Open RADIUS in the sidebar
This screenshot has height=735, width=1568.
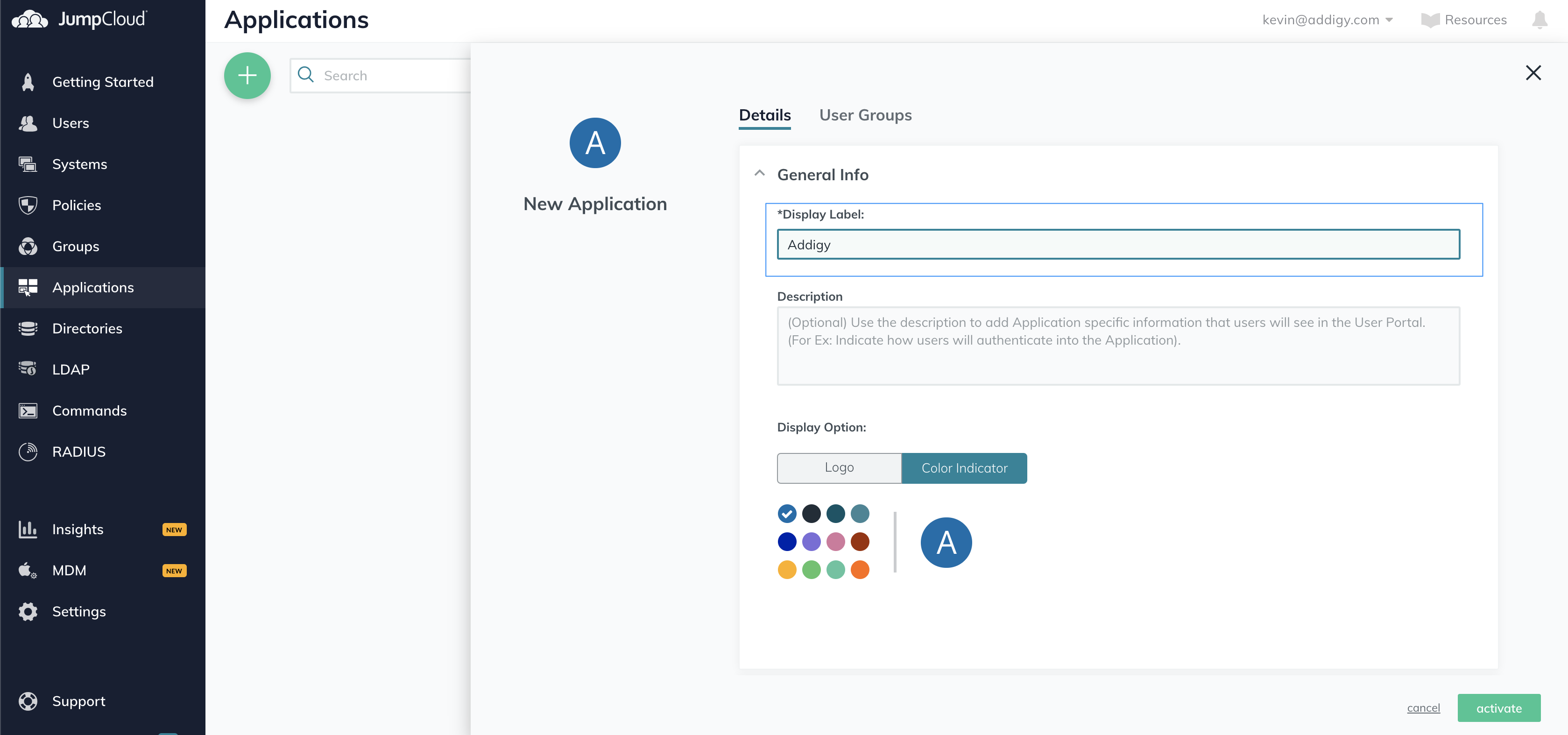(103, 451)
